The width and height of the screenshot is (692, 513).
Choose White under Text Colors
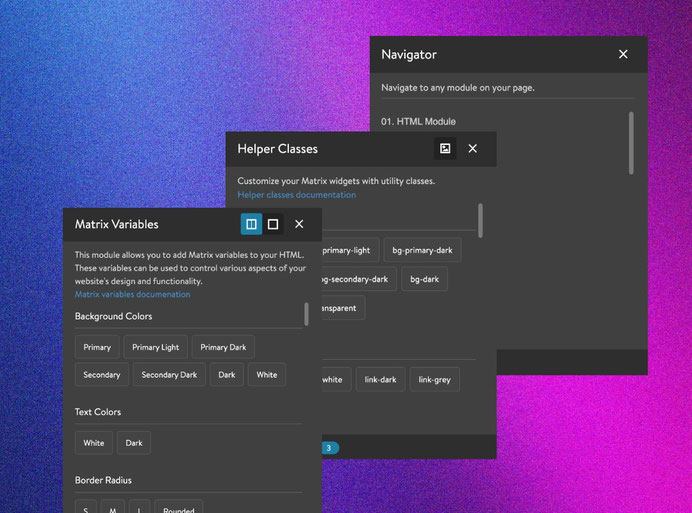[93, 443]
